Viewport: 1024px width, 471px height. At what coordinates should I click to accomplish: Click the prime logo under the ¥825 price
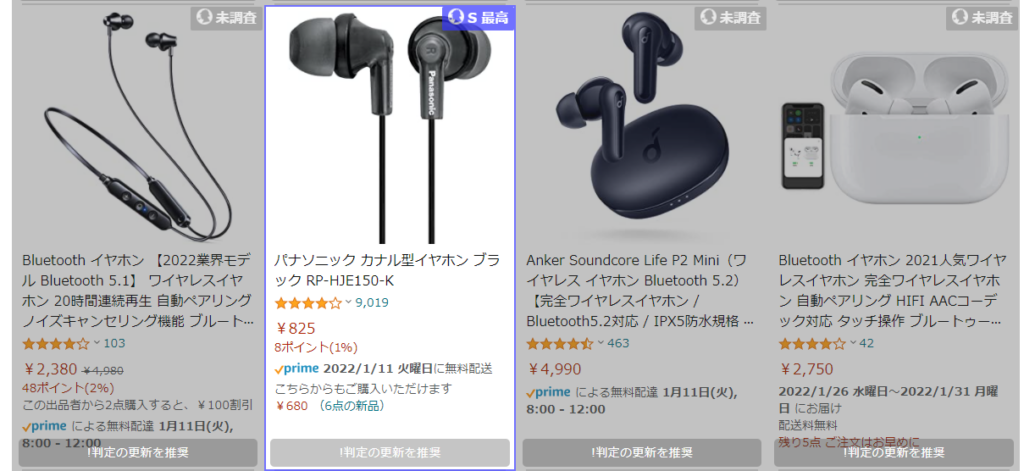297,368
